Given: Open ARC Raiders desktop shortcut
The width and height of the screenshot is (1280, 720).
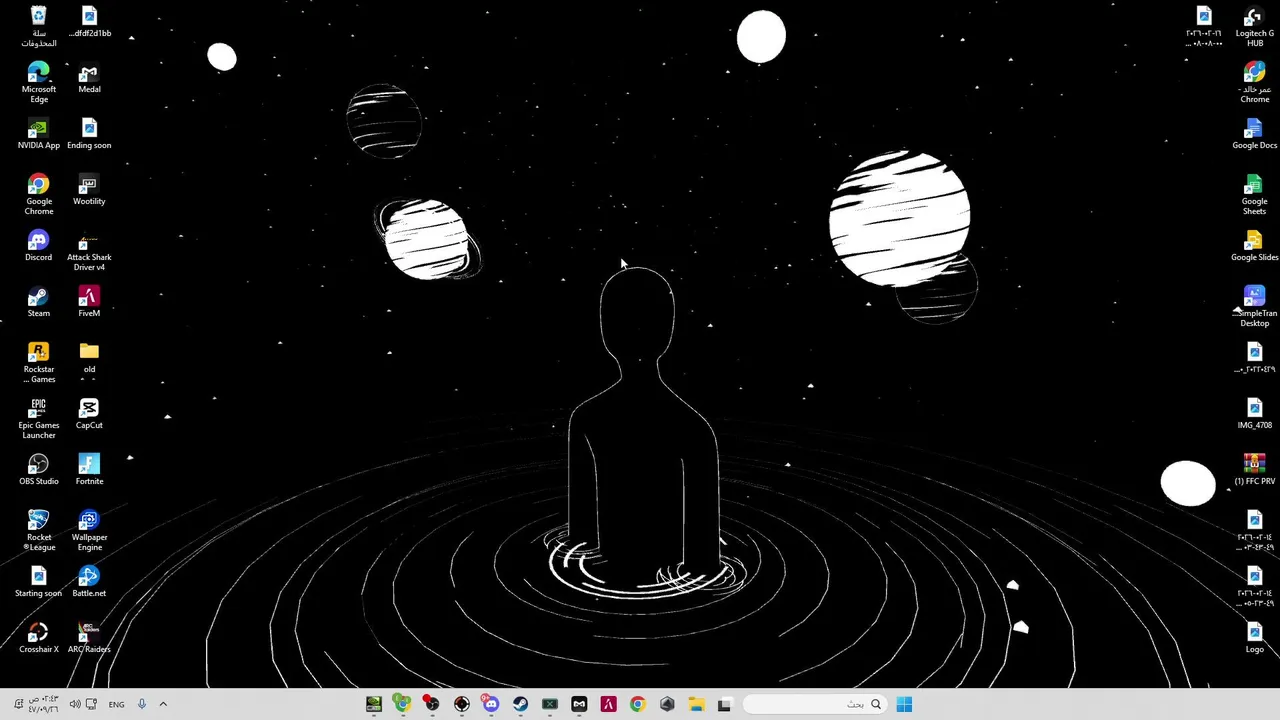Looking at the screenshot, I should click(x=89, y=637).
